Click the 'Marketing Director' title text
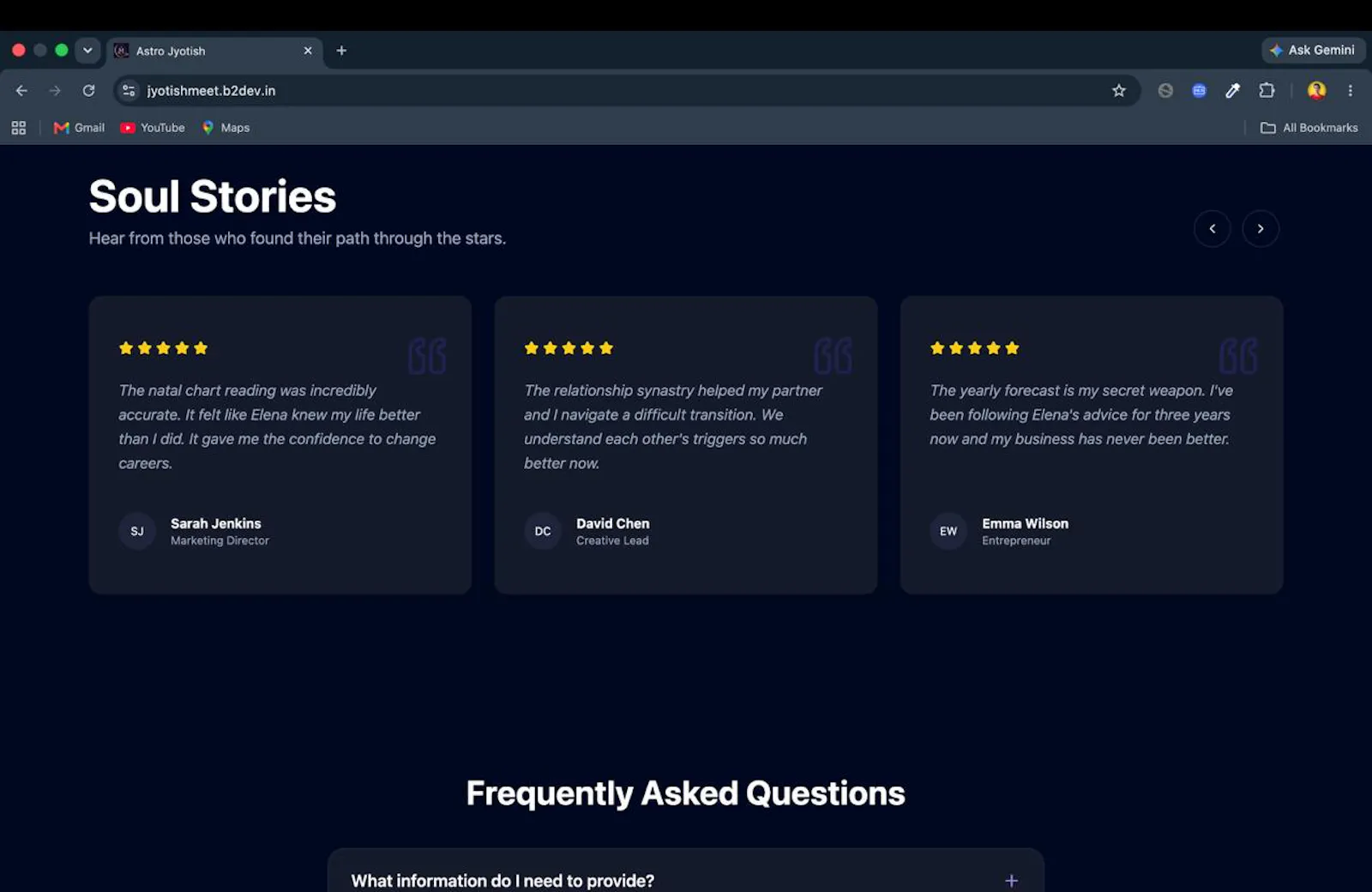This screenshot has width=1372, height=892. (x=220, y=540)
